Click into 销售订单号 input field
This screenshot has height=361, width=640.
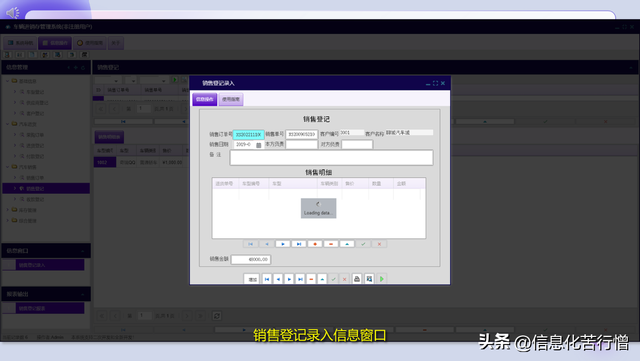click(x=248, y=134)
